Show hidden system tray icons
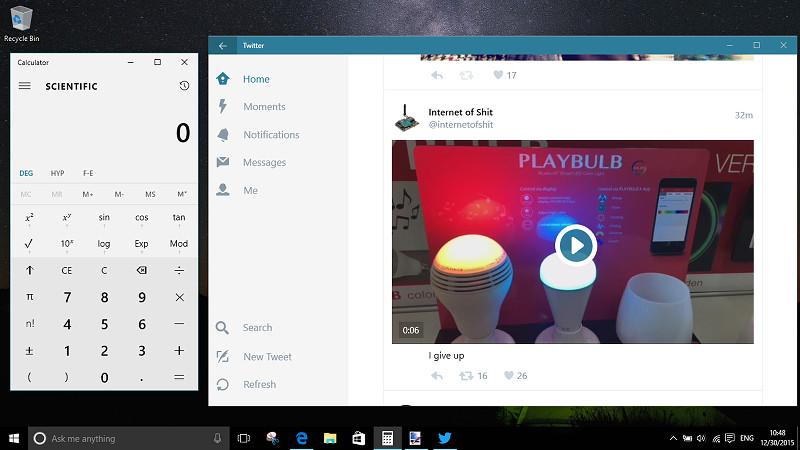800x450 pixels. pos(673,438)
